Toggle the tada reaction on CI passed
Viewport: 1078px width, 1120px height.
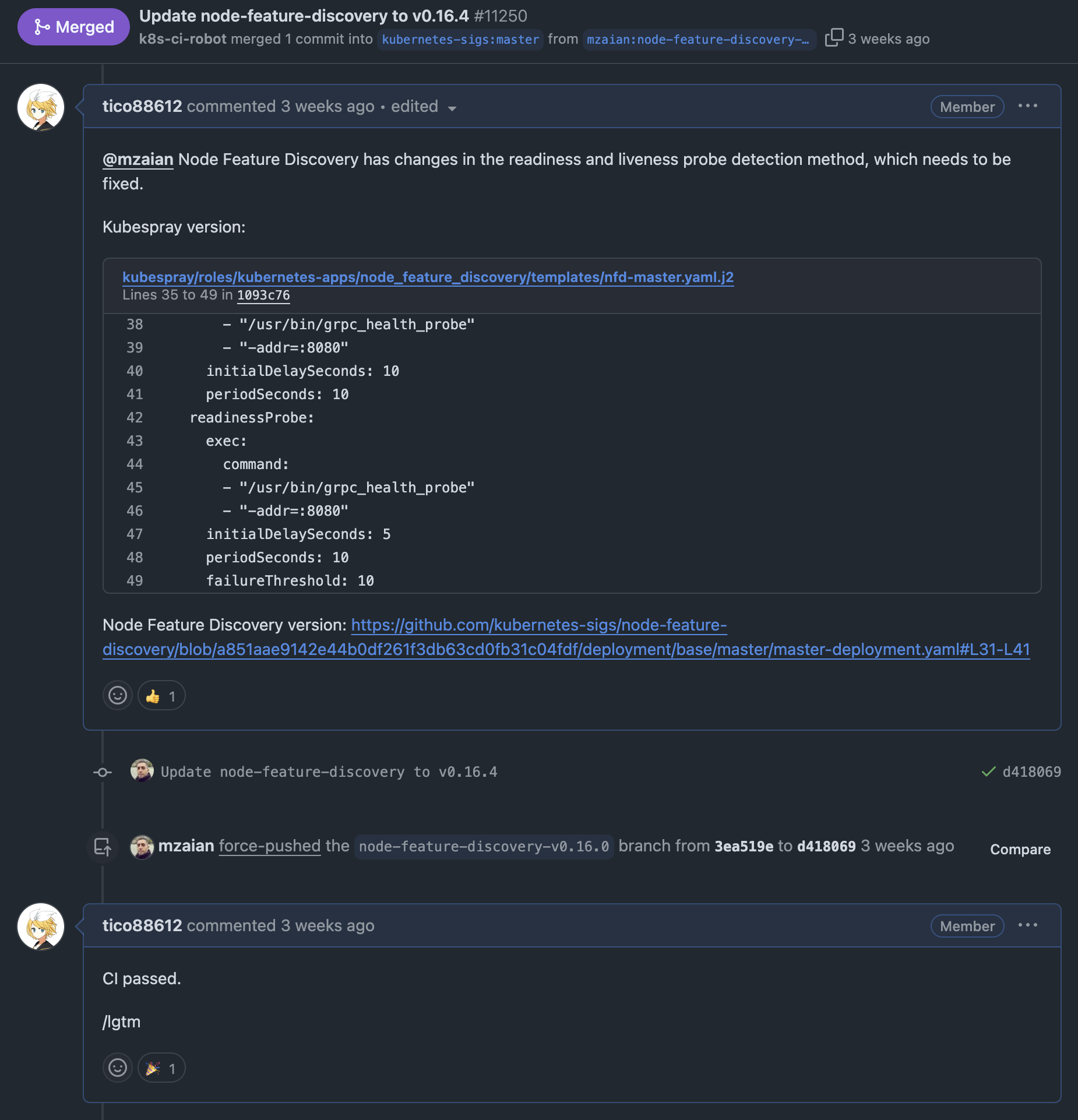pos(161,1068)
